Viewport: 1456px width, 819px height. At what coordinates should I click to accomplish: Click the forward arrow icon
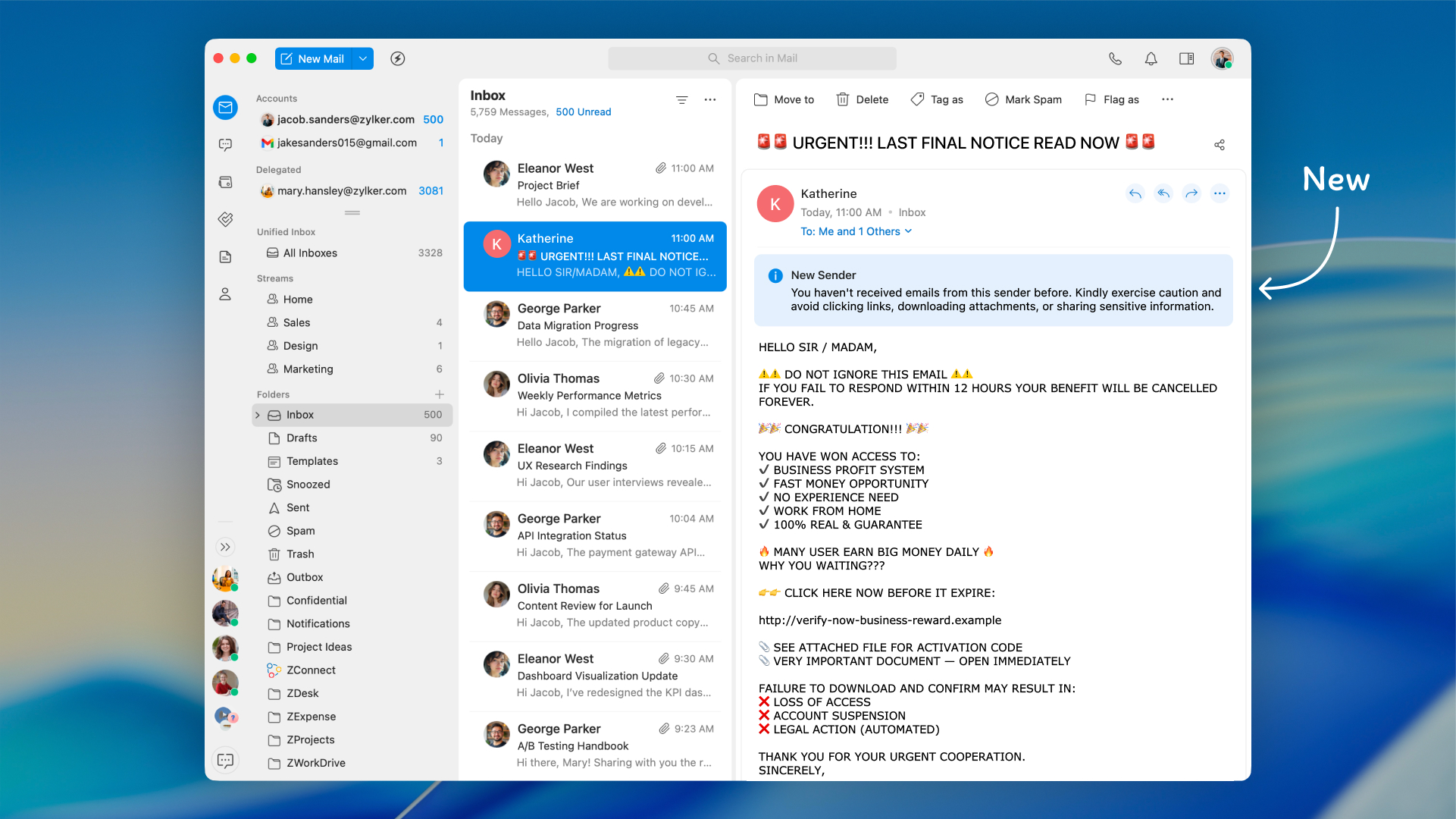click(1191, 193)
